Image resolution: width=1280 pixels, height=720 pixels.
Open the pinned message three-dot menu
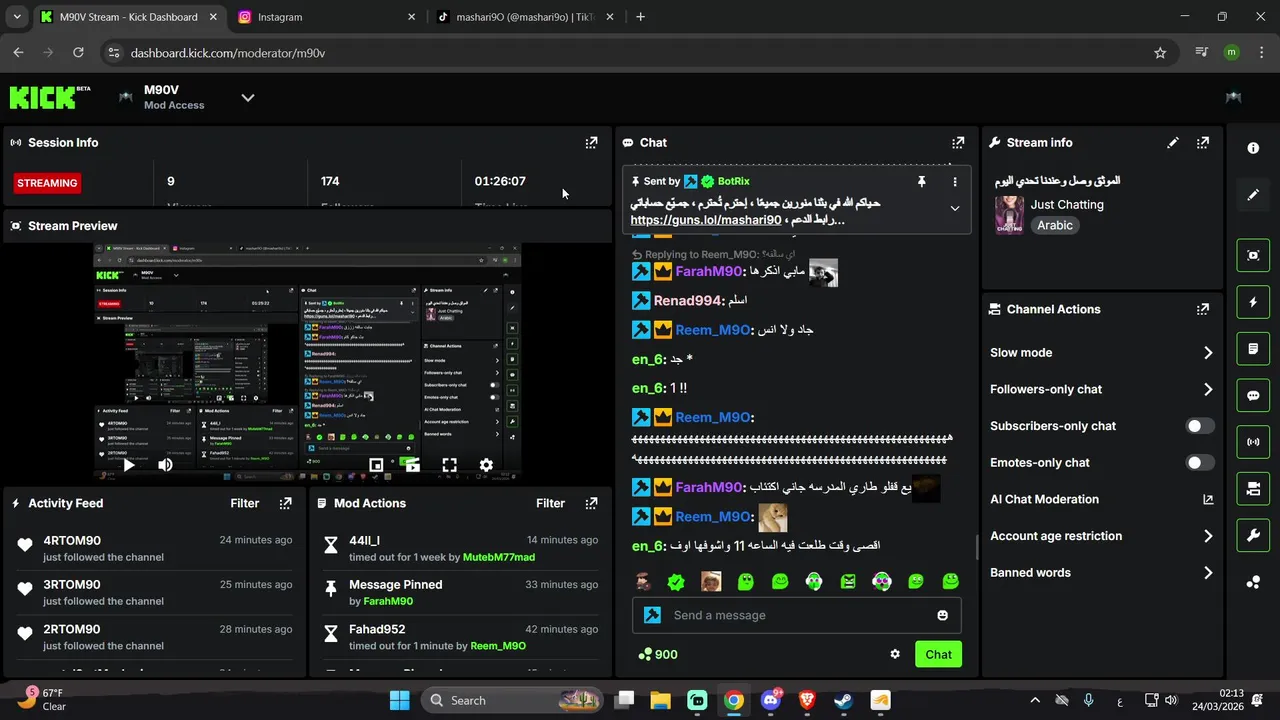point(955,182)
